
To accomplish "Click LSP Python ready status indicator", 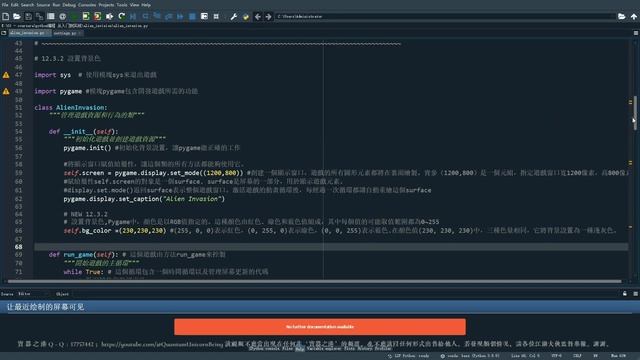I will (409, 356).
